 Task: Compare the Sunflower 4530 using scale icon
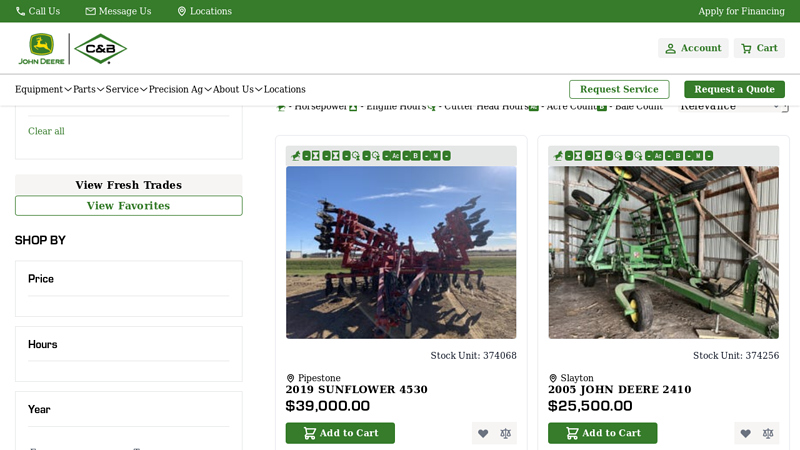(505, 433)
